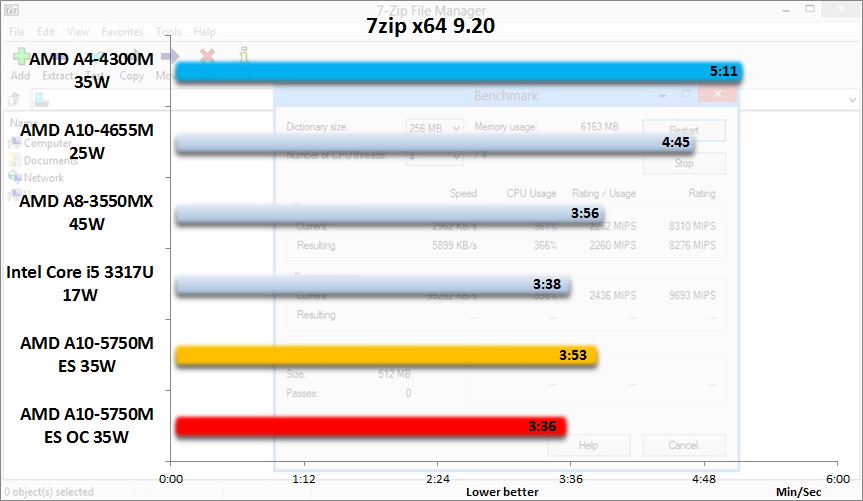Click the 'Min/Sec' axis unit label

tap(799, 492)
